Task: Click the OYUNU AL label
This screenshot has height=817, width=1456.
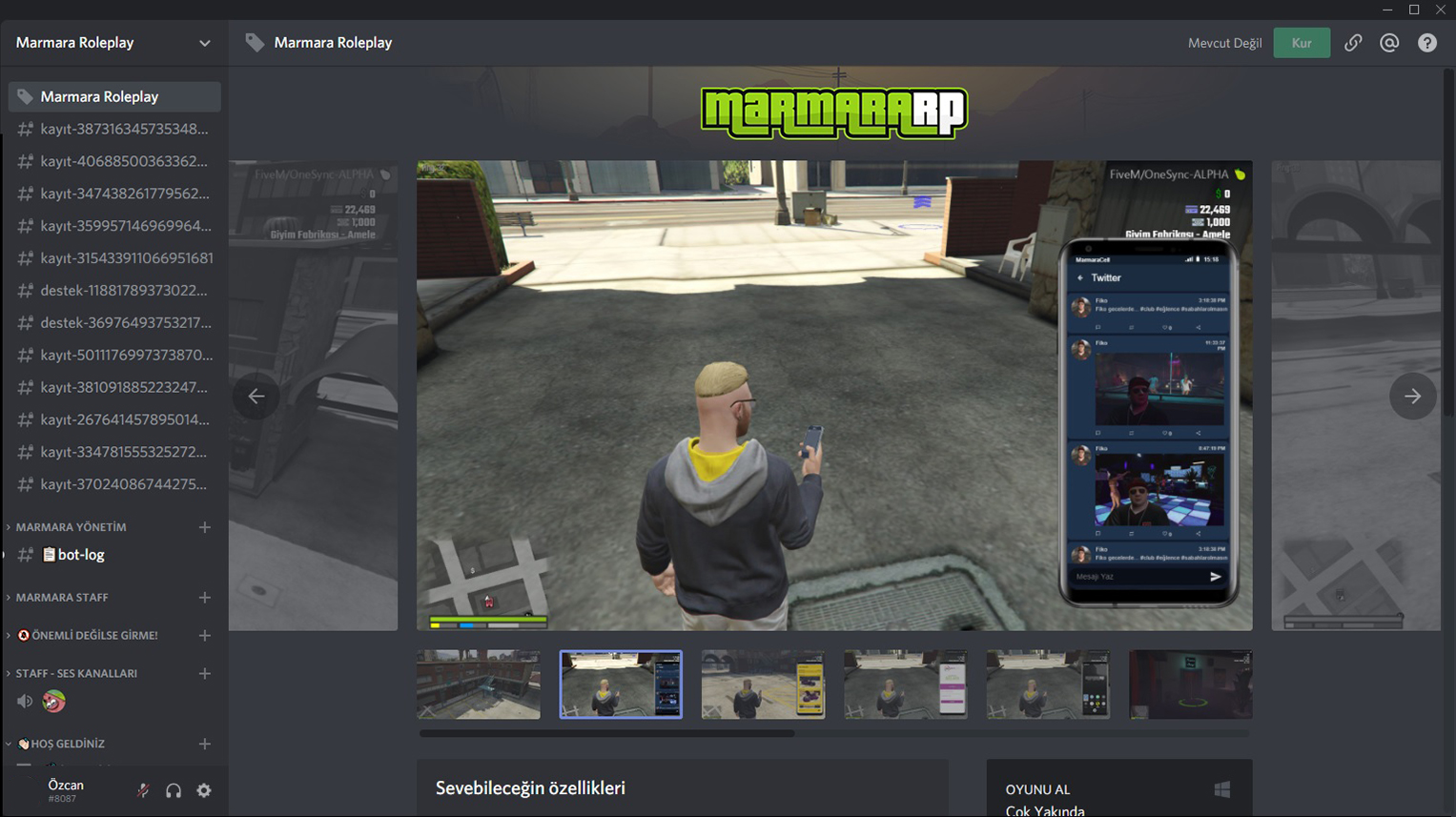Action: click(x=1037, y=789)
